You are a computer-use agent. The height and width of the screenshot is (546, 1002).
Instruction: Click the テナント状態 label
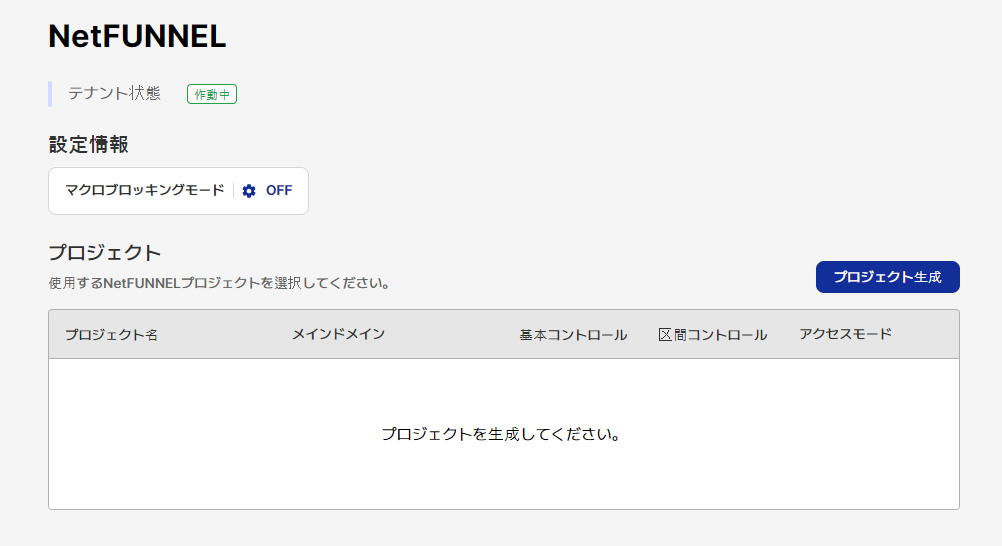(114, 93)
